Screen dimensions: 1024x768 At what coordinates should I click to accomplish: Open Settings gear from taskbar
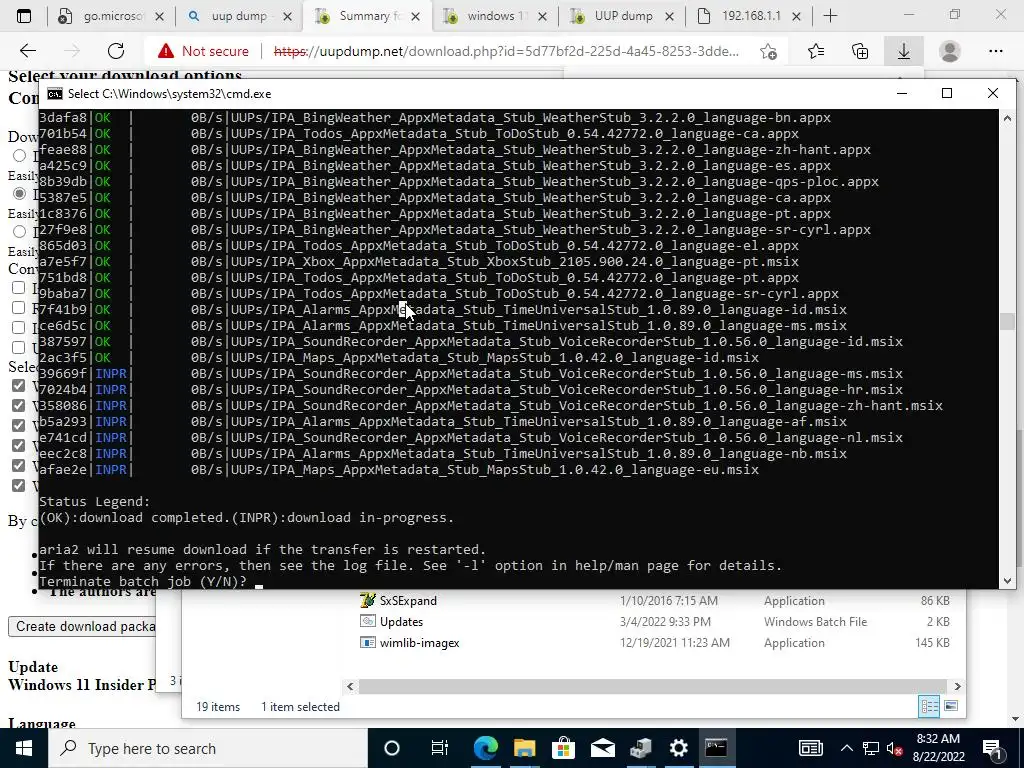pos(679,748)
